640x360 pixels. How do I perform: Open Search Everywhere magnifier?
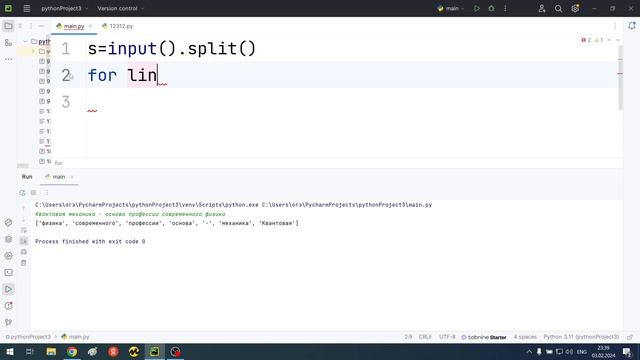click(x=558, y=8)
